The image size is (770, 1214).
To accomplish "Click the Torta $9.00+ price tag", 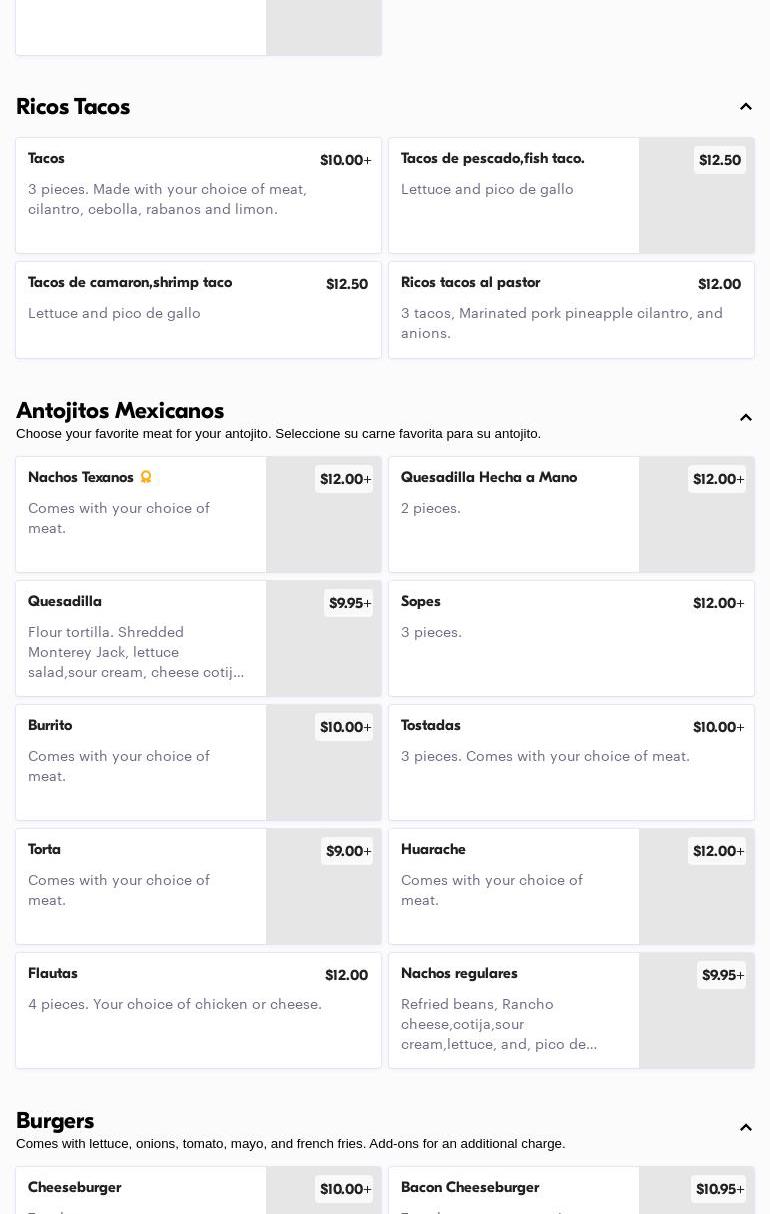I will [348, 851].
